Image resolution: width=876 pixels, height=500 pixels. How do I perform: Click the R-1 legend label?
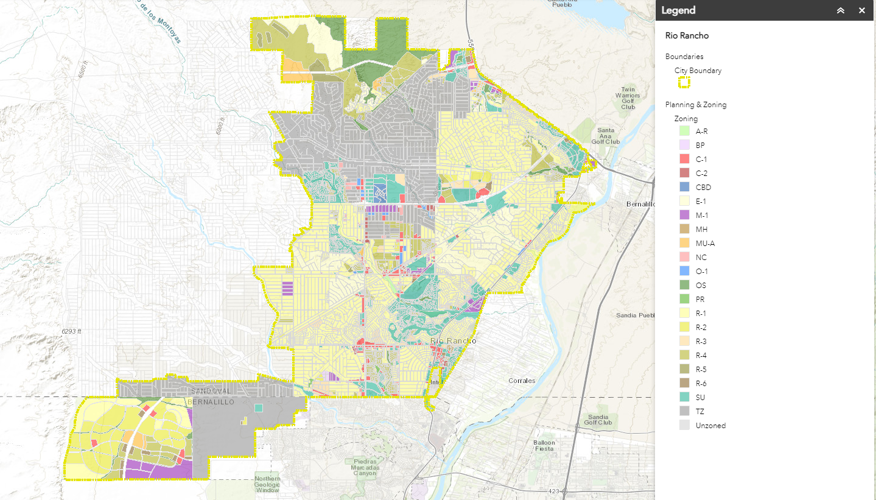(701, 313)
